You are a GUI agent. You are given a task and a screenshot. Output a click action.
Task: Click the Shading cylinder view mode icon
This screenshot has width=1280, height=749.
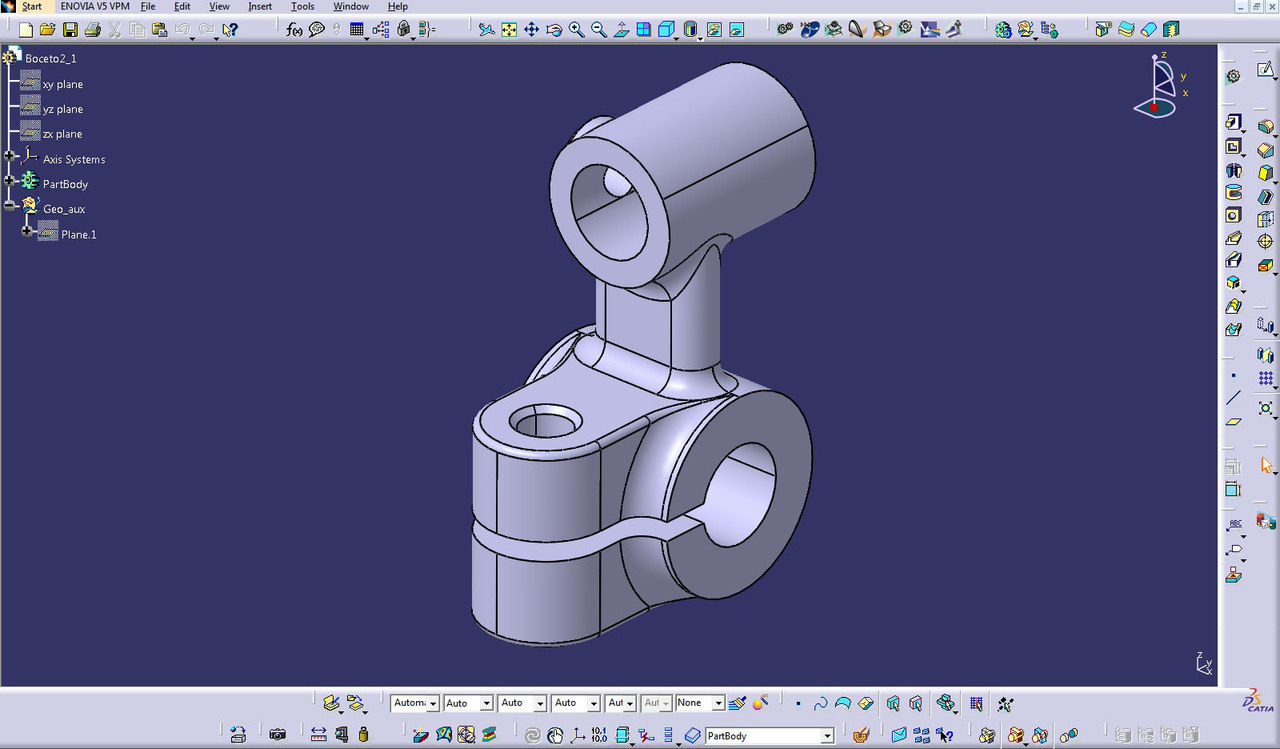click(x=691, y=30)
